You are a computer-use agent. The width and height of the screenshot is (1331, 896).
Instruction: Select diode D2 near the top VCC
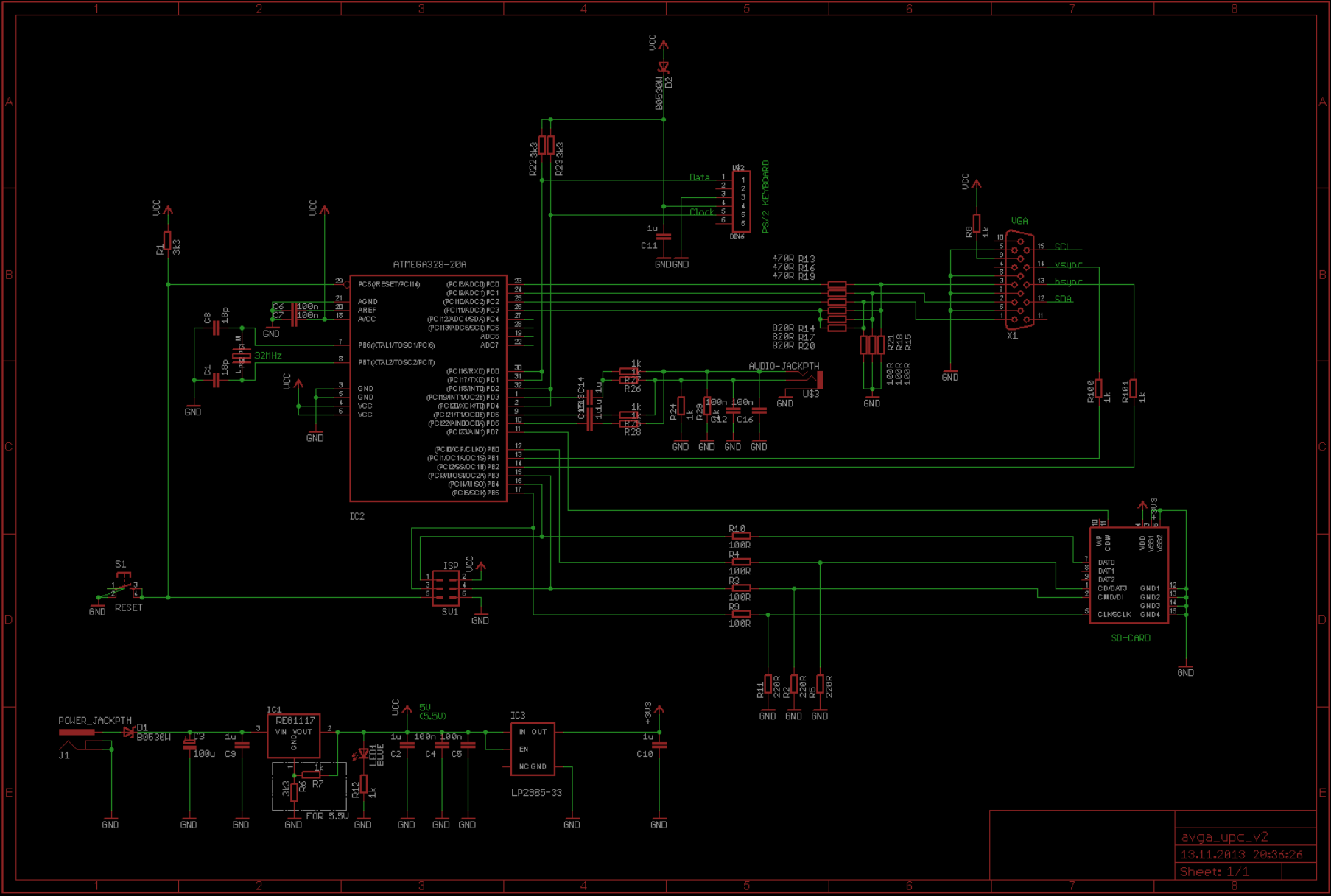click(664, 68)
